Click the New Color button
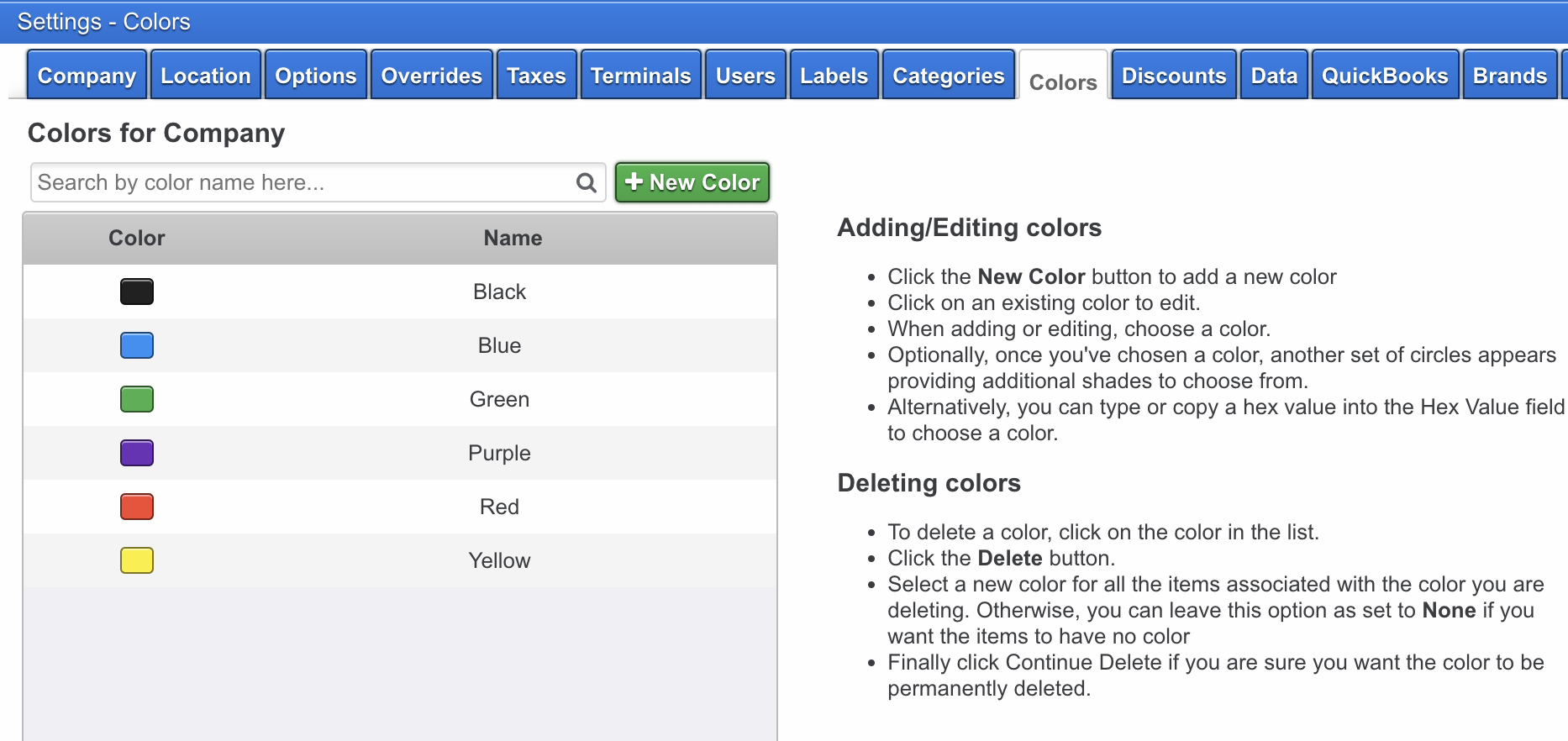The height and width of the screenshot is (741, 1568). [692, 182]
